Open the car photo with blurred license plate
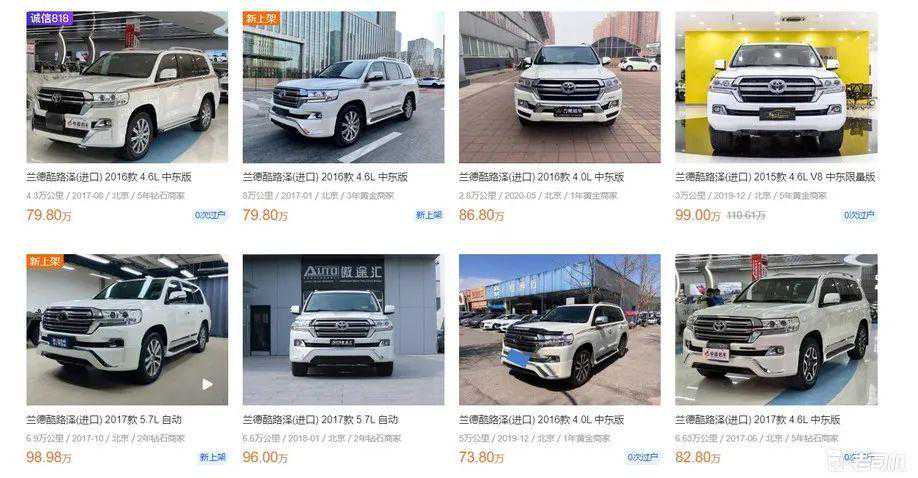The width and height of the screenshot is (918, 478). tap(560, 330)
